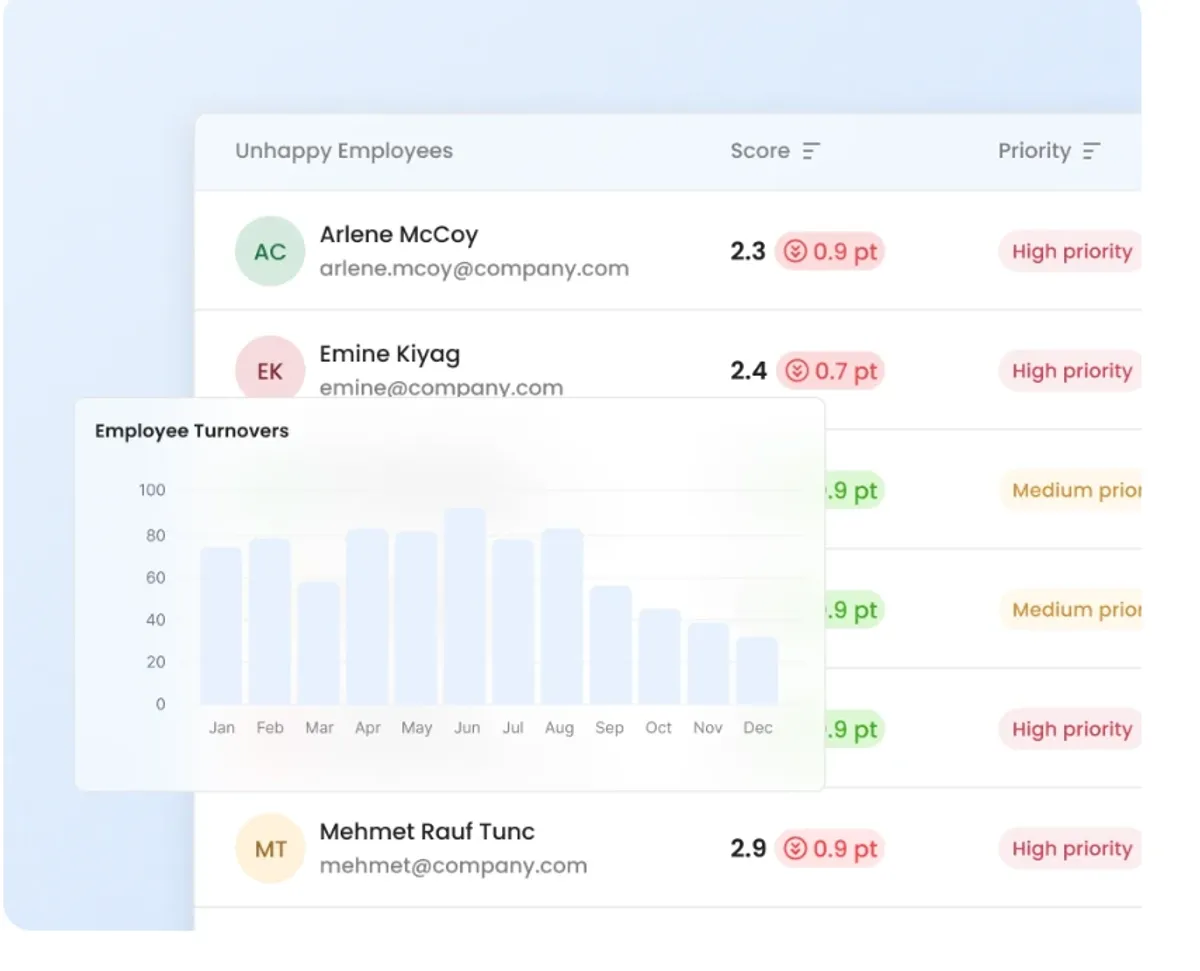Click the score value 2.9
The height and width of the screenshot is (971, 1200).
[x=748, y=849]
